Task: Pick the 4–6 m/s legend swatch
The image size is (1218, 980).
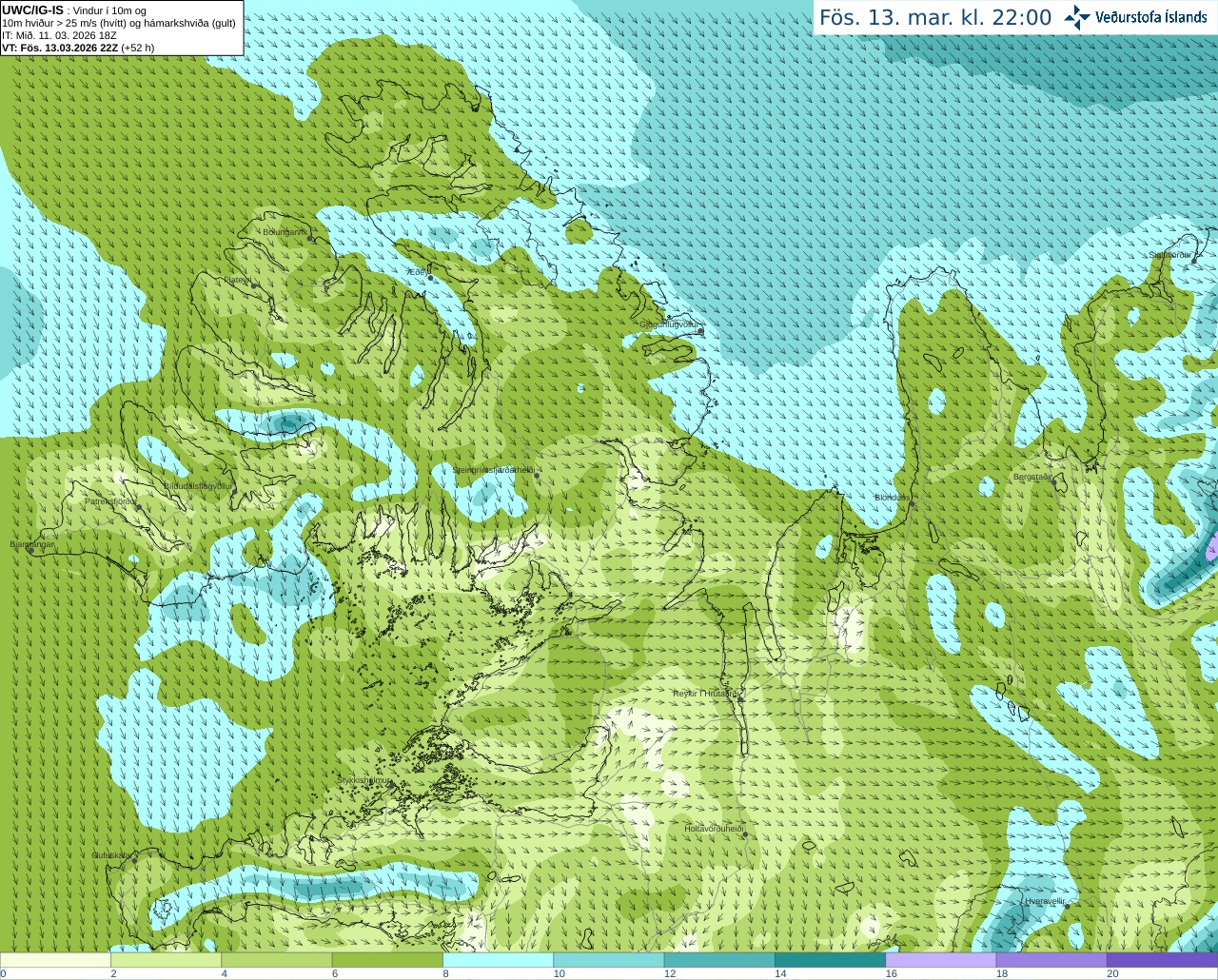Action: 277,960
